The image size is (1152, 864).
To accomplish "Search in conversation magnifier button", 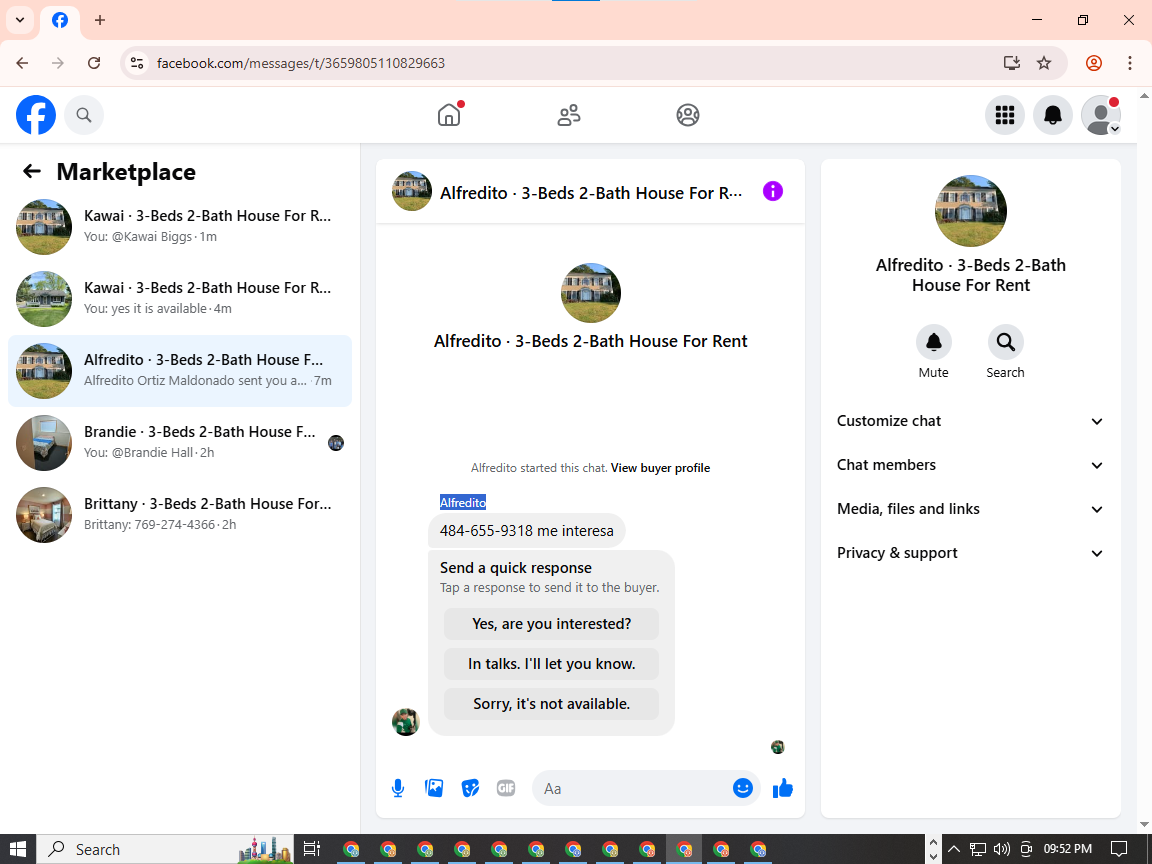I will pos(1005,342).
